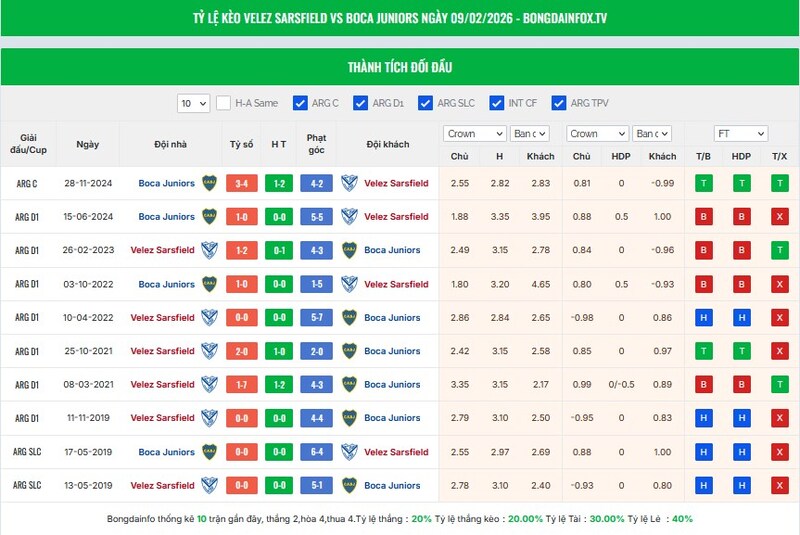Click the Velez Sarsfield crest in the 15-06-2024 row
The height and width of the screenshot is (535, 800).
pos(349,217)
